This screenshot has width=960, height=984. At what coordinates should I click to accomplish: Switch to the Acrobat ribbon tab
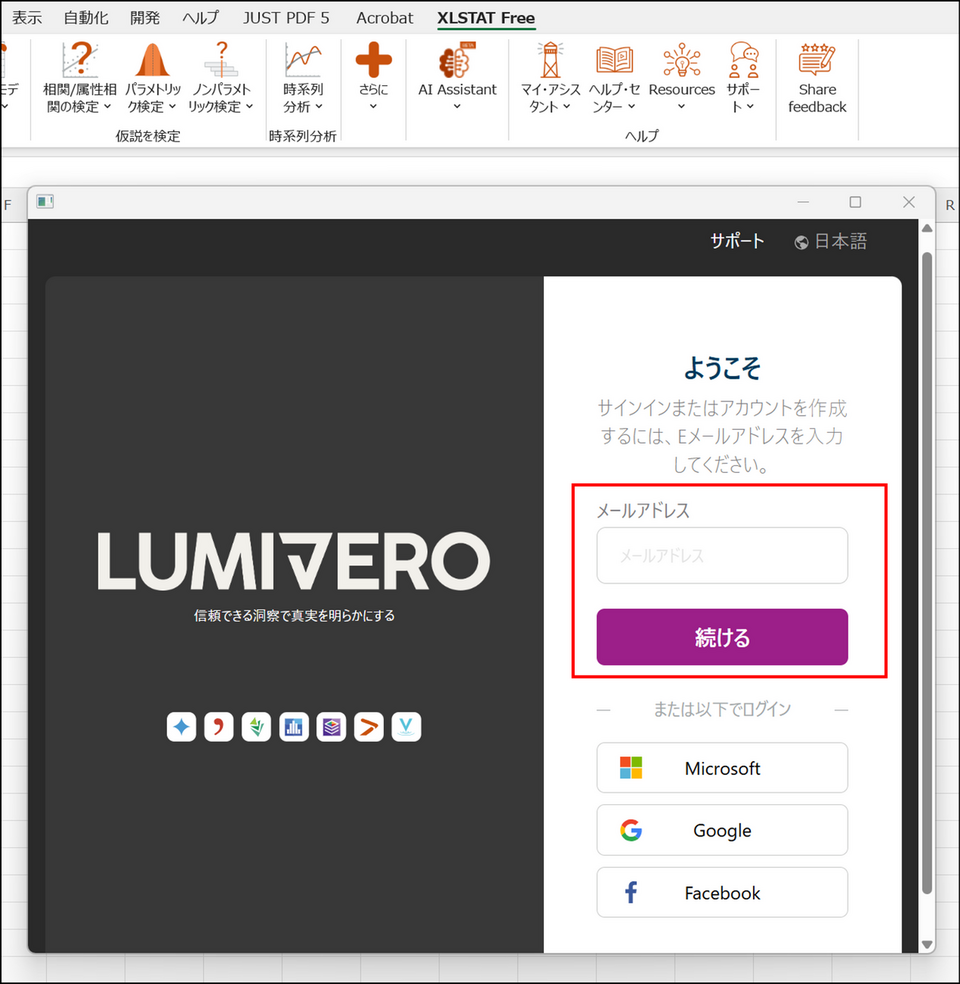(x=384, y=18)
